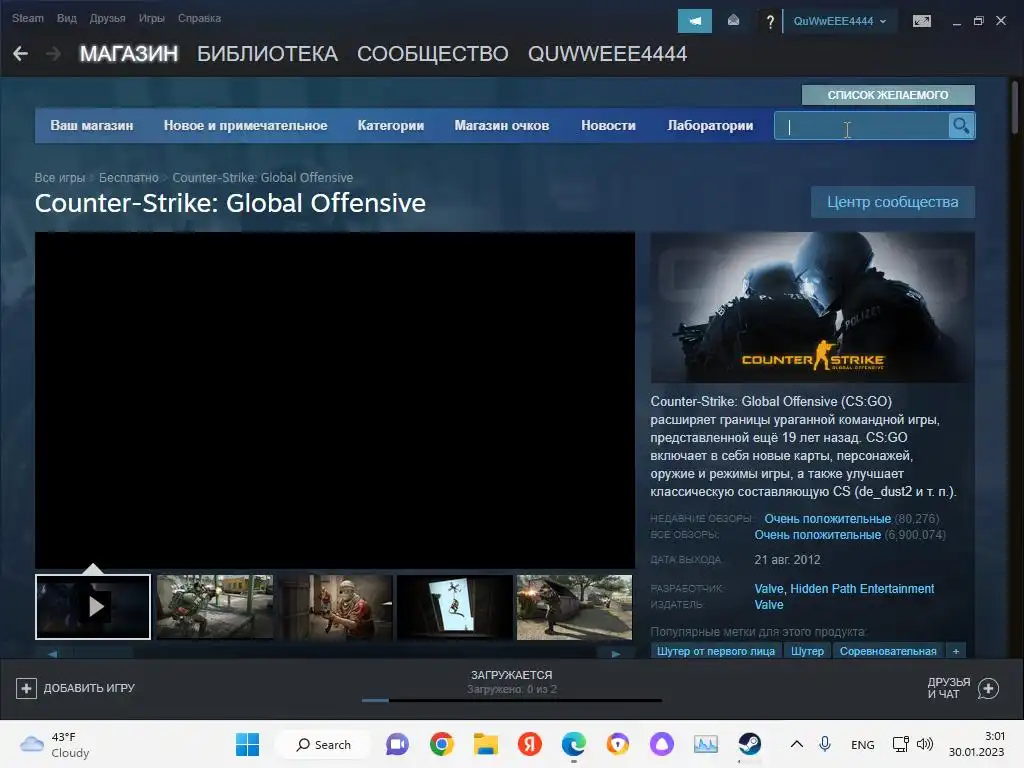Open the Справка menu

tap(199, 18)
